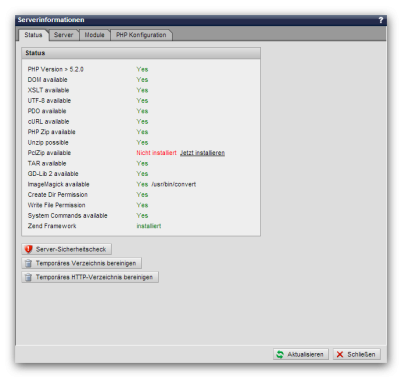This screenshot has width=402, height=378.
Task: Click the '/usr/bin/convert' path text
Action: (x=174, y=184)
